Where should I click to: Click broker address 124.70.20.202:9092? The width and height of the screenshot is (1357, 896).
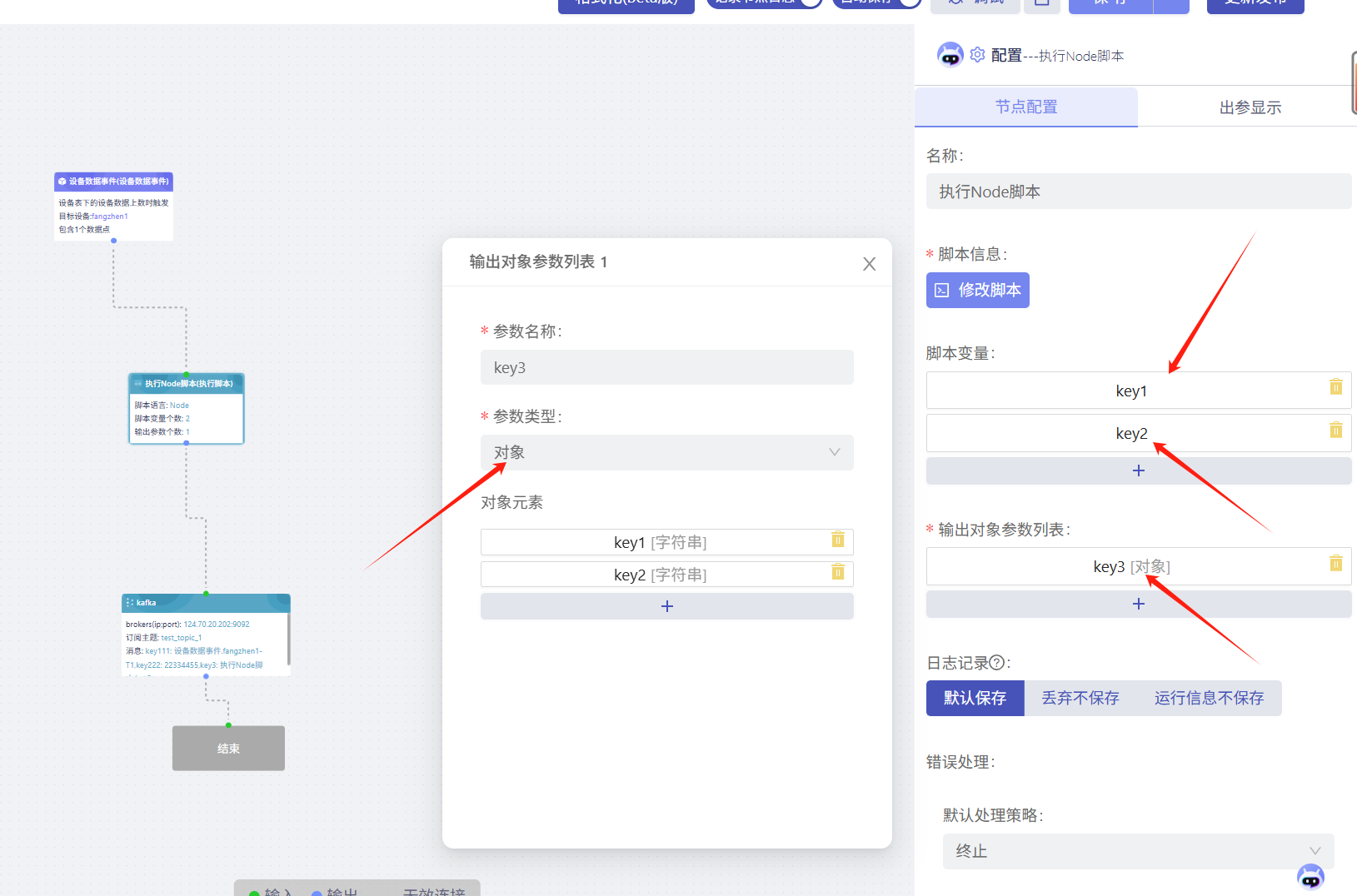pyautogui.click(x=217, y=625)
